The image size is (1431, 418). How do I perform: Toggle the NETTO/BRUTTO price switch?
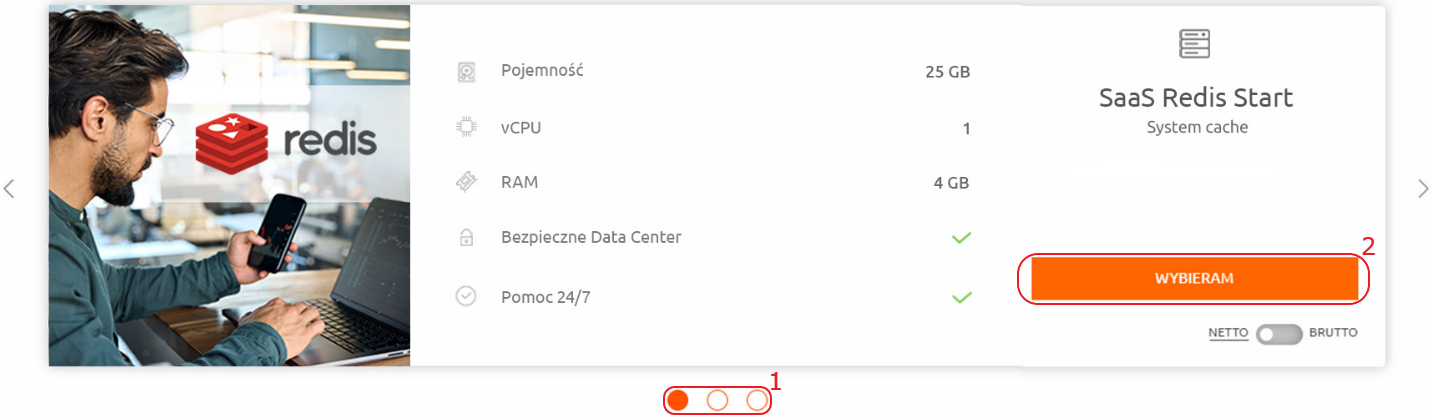coord(1280,334)
